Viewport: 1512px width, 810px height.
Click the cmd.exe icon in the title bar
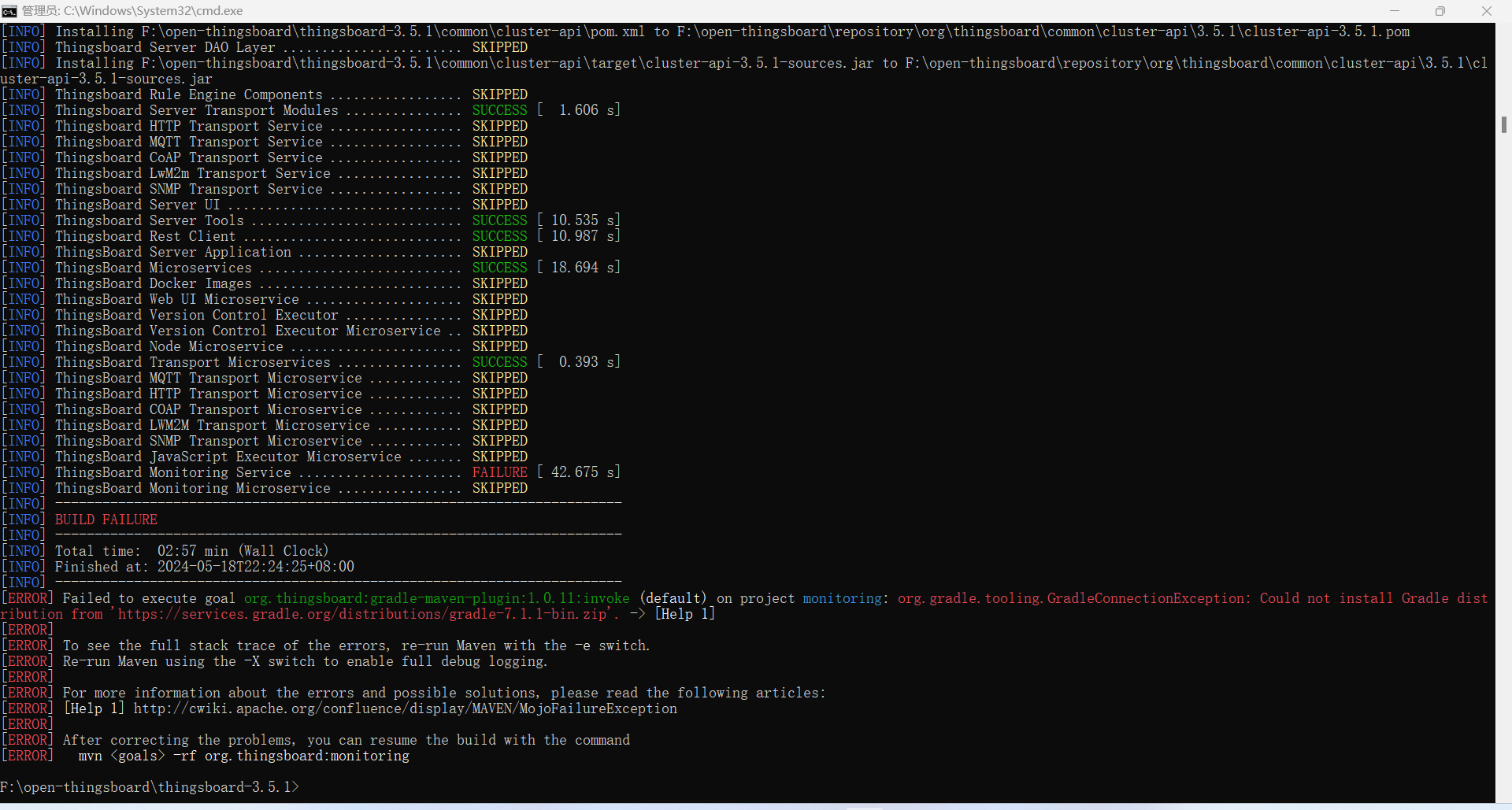(10, 10)
